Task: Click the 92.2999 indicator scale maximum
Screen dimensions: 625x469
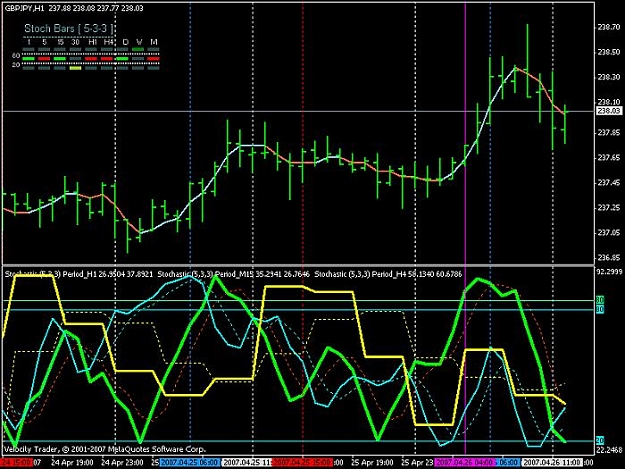Action: point(609,272)
